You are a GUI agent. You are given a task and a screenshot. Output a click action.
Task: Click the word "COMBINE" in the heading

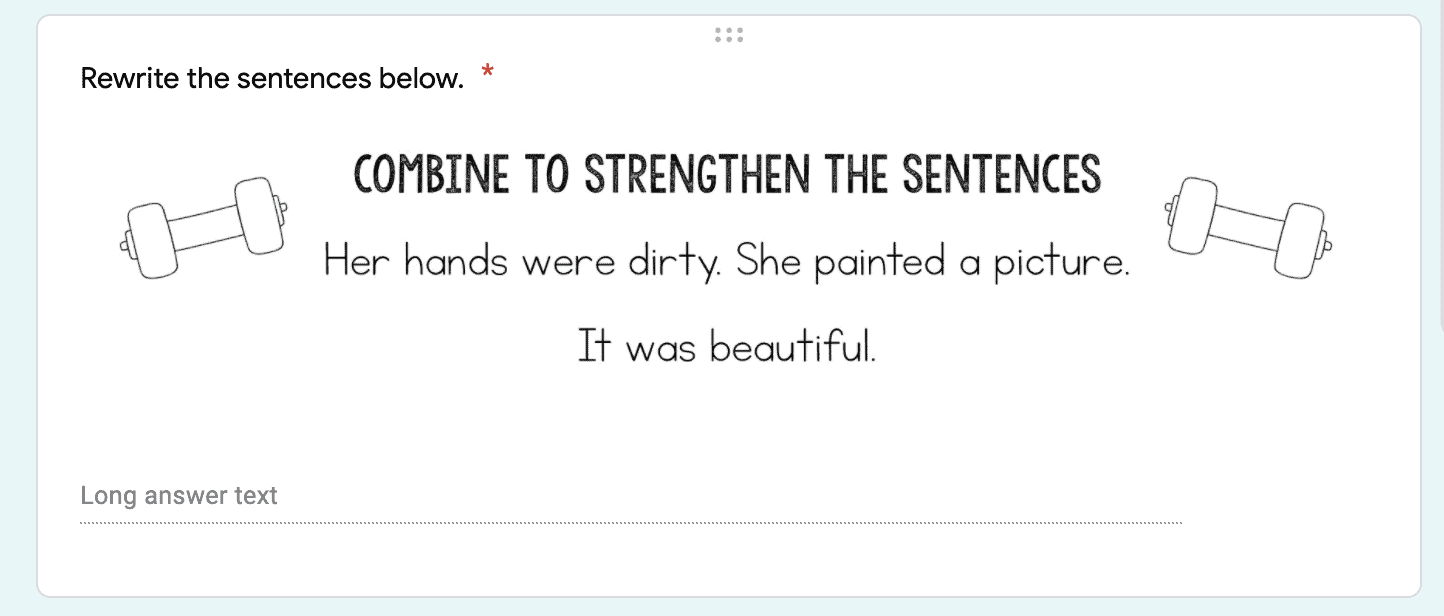[432, 175]
